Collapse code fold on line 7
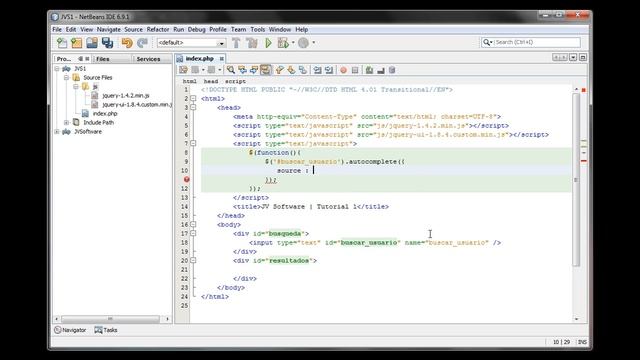The height and width of the screenshot is (360, 640). coord(193,144)
